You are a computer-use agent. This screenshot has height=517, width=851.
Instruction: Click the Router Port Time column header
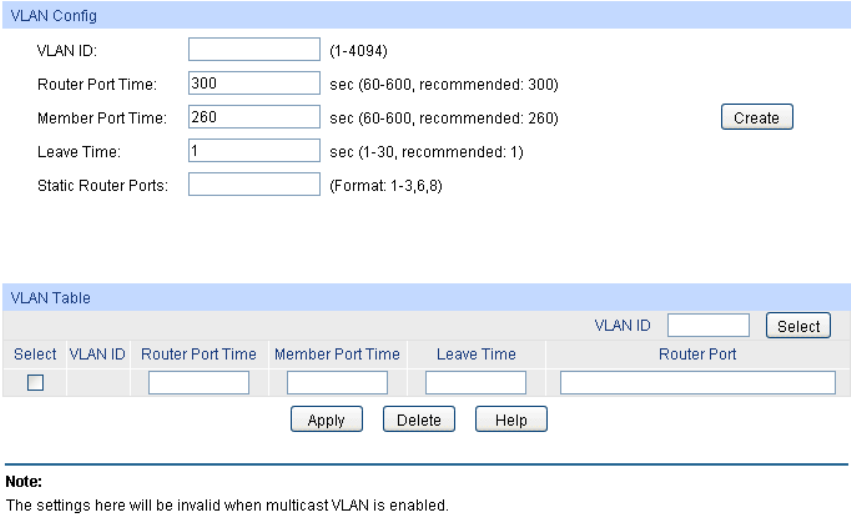199,354
